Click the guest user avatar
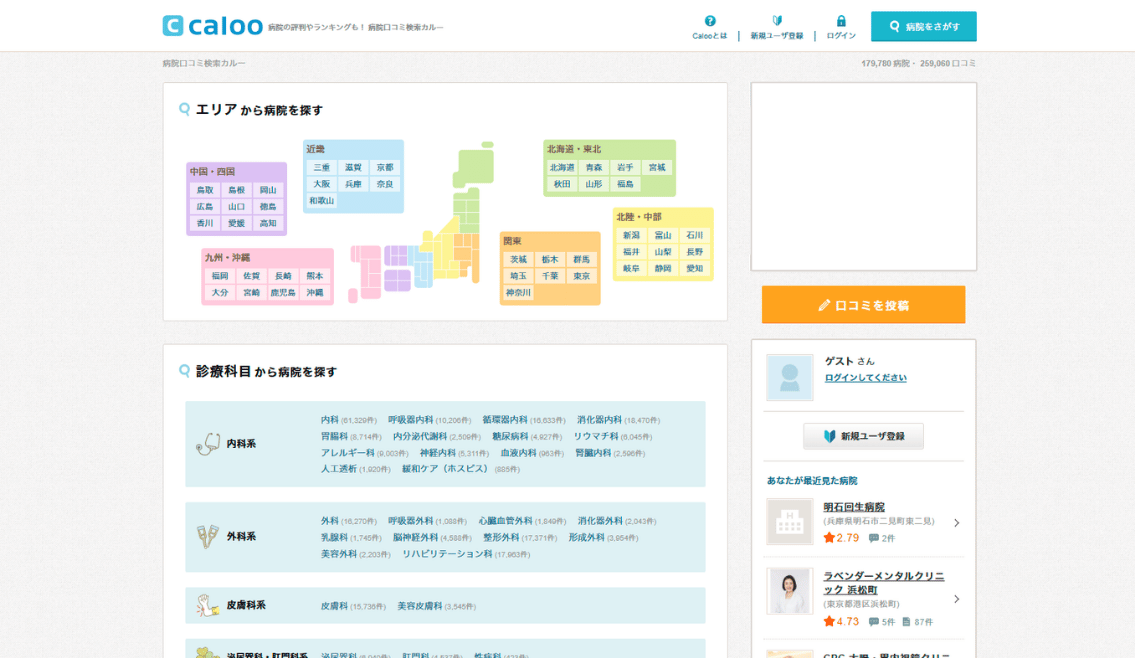The height and width of the screenshot is (658, 1136). point(789,377)
